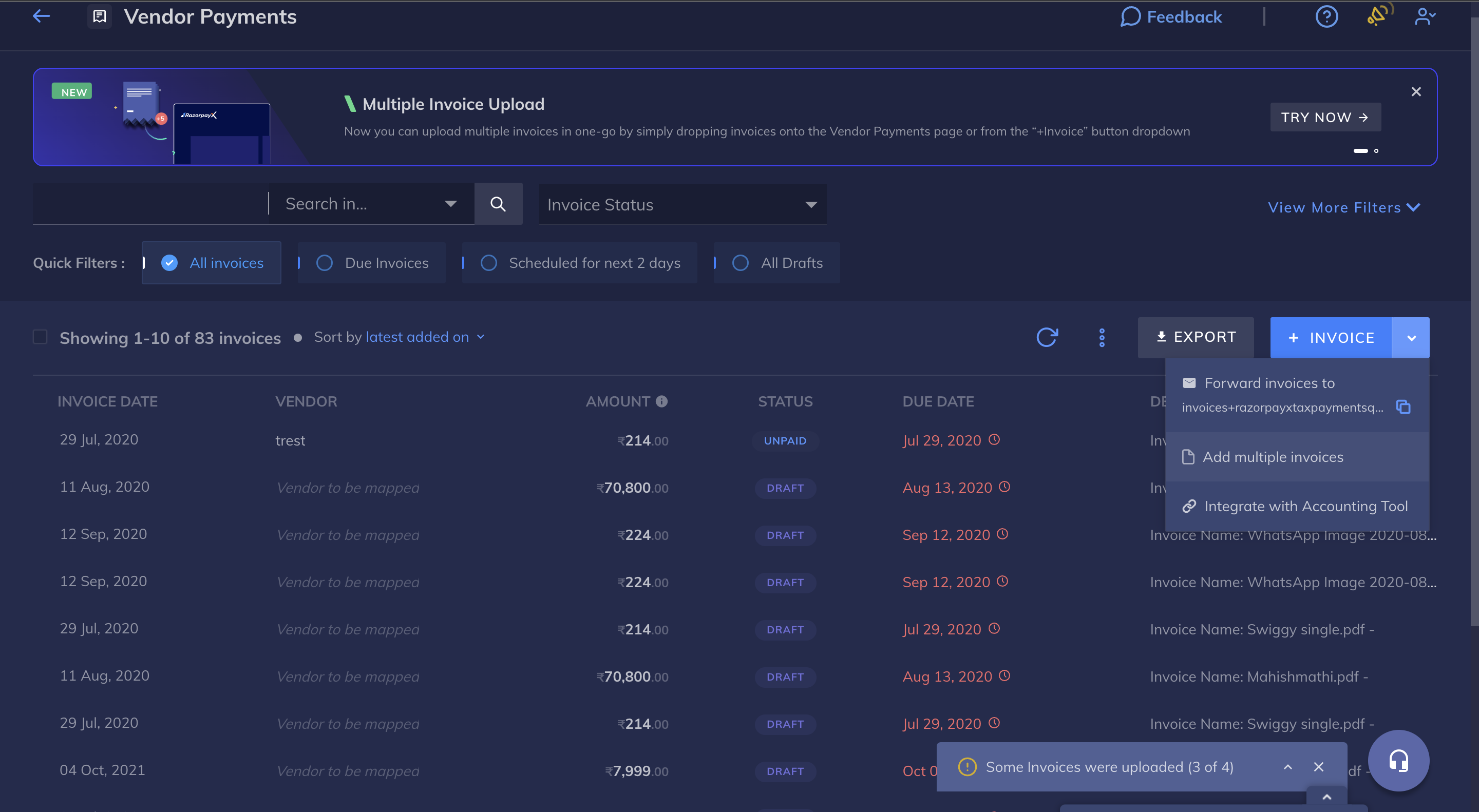Click the VENDOR column header

tap(306, 401)
